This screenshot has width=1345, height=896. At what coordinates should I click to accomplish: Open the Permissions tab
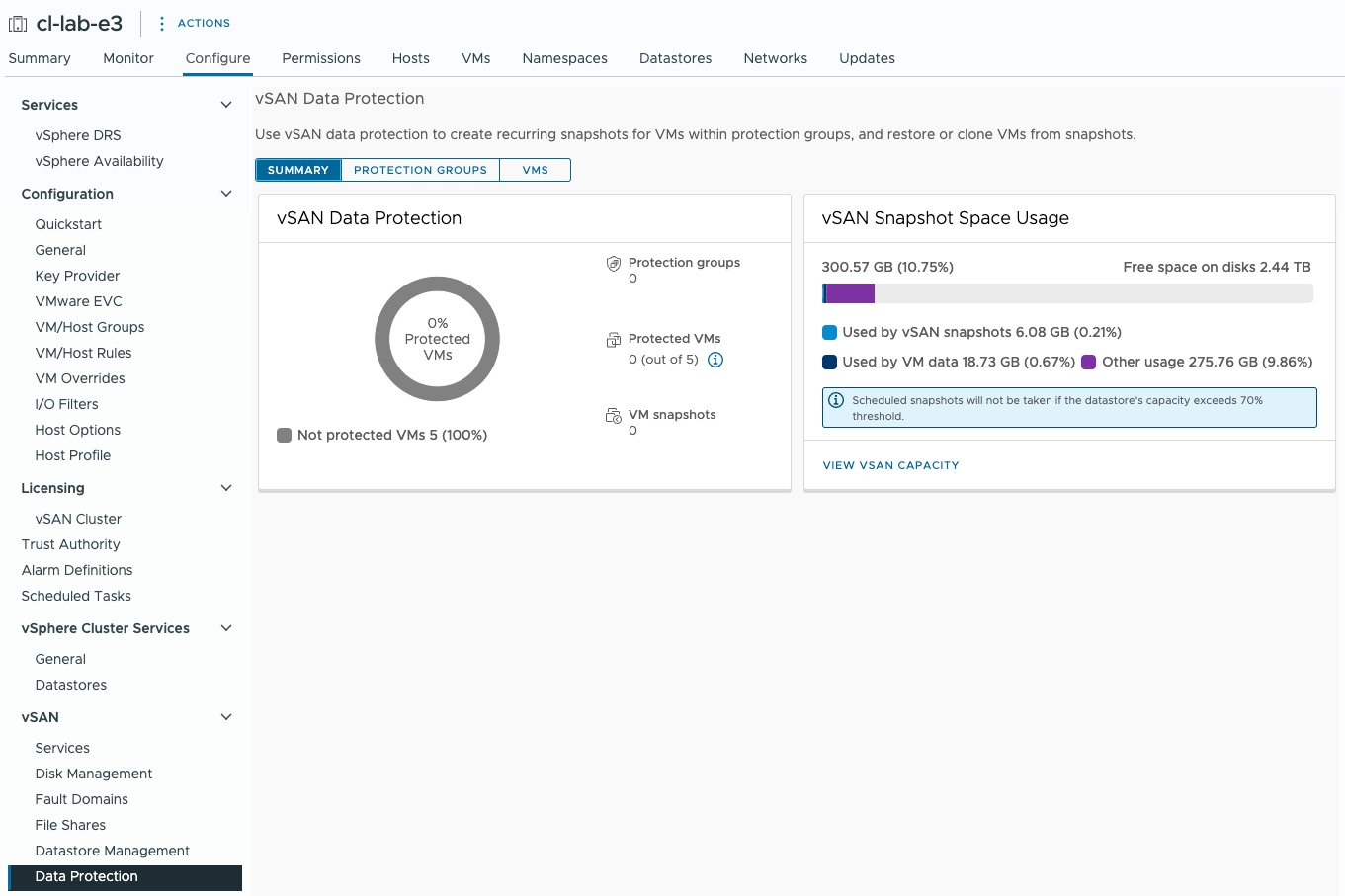pos(321,58)
